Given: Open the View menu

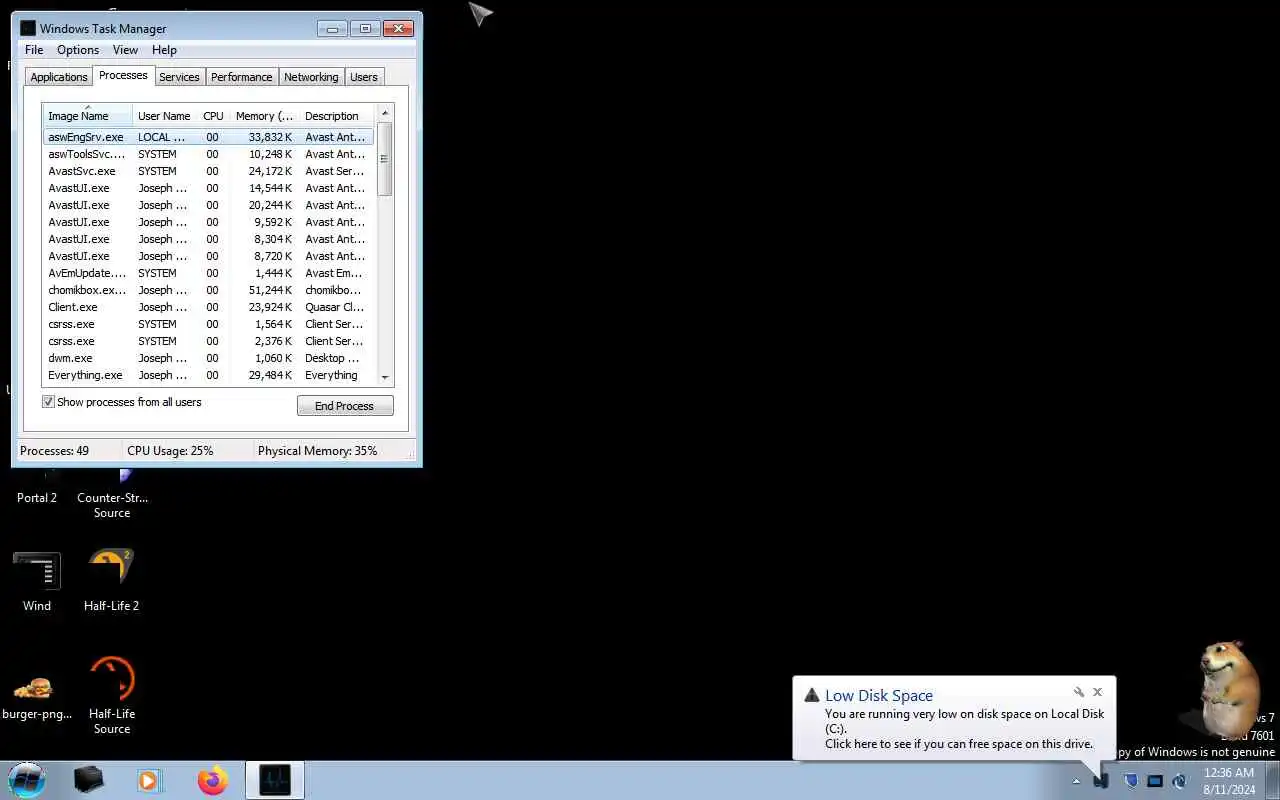Looking at the screenshot, I should [125, 50].
